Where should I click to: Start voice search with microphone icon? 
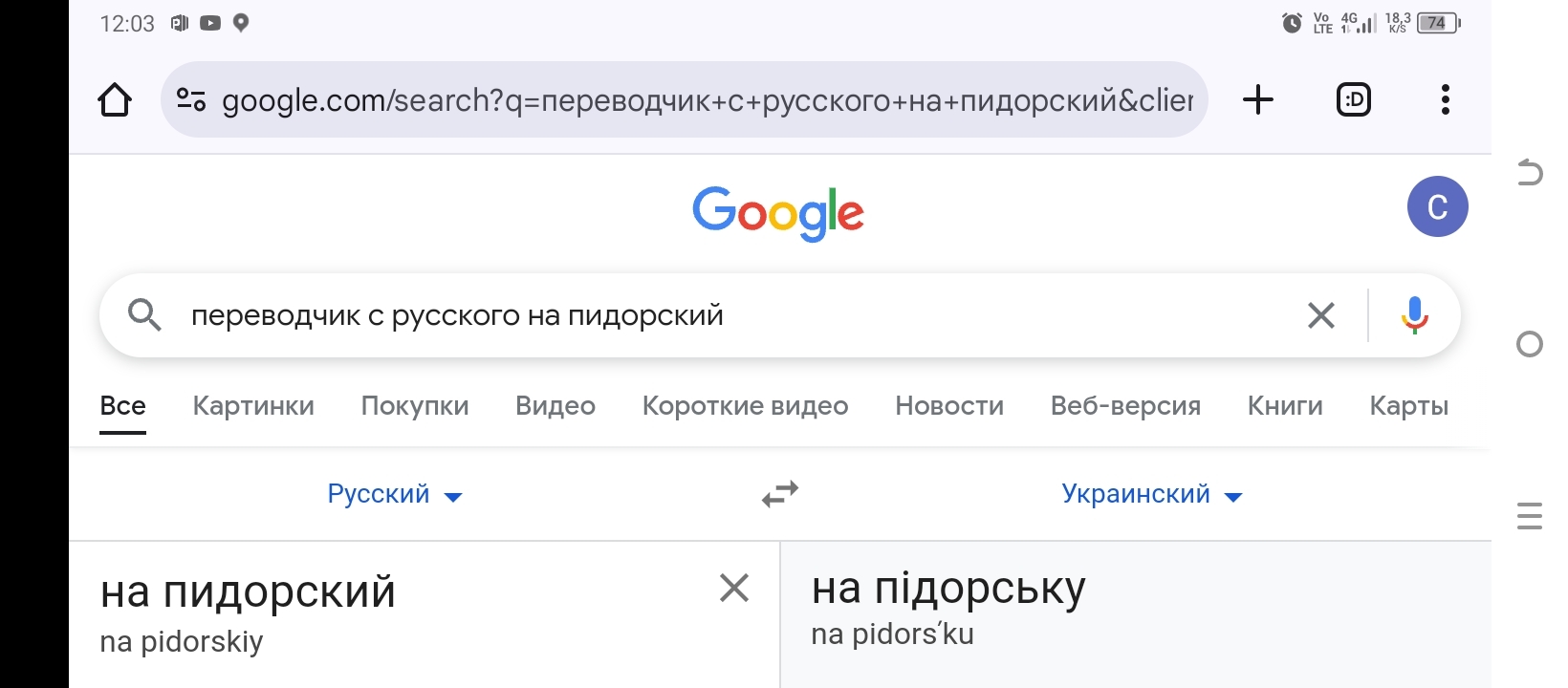[x=1414, y=315]
